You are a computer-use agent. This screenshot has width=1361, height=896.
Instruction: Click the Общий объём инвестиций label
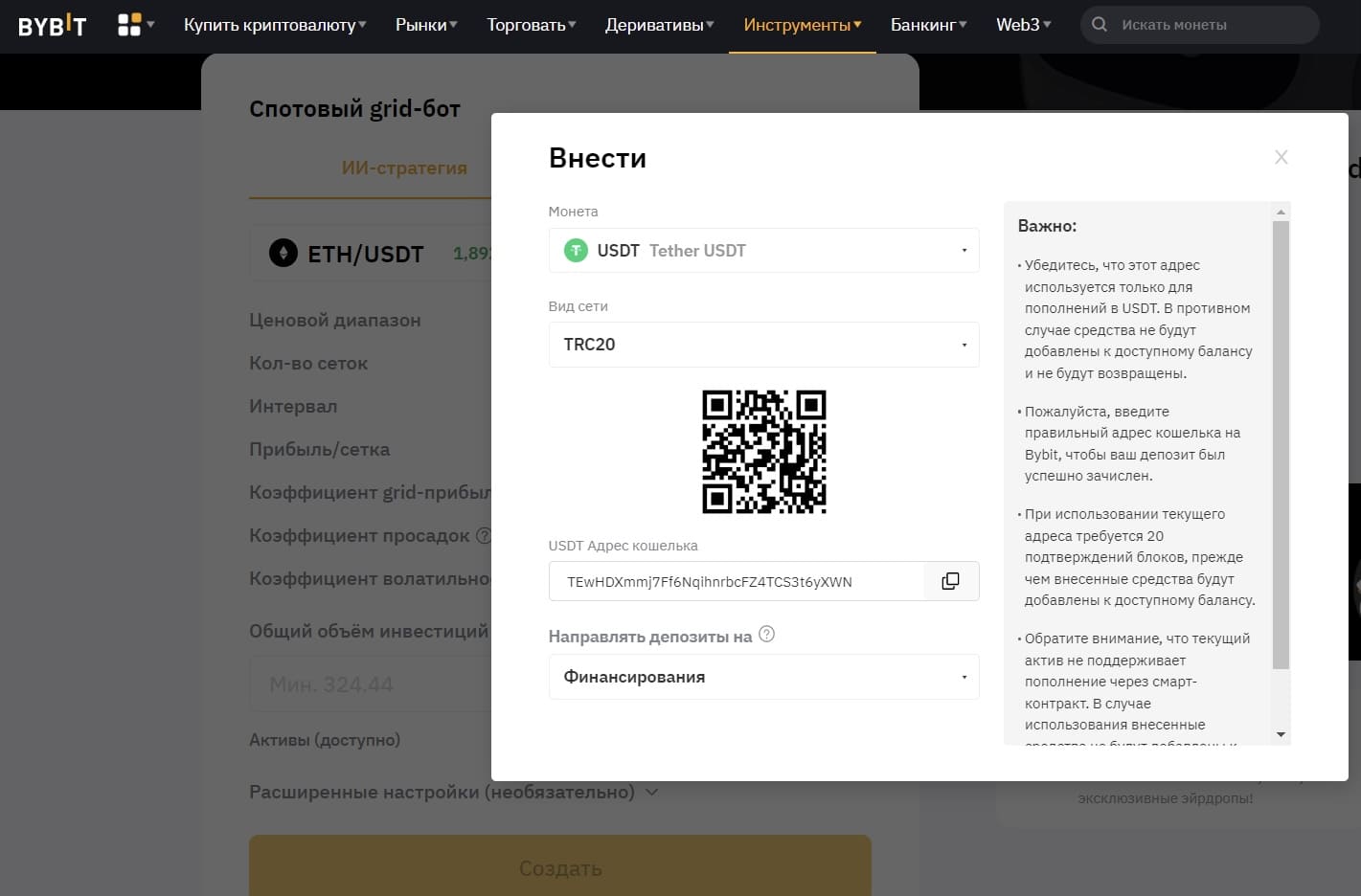click(369, 631)
